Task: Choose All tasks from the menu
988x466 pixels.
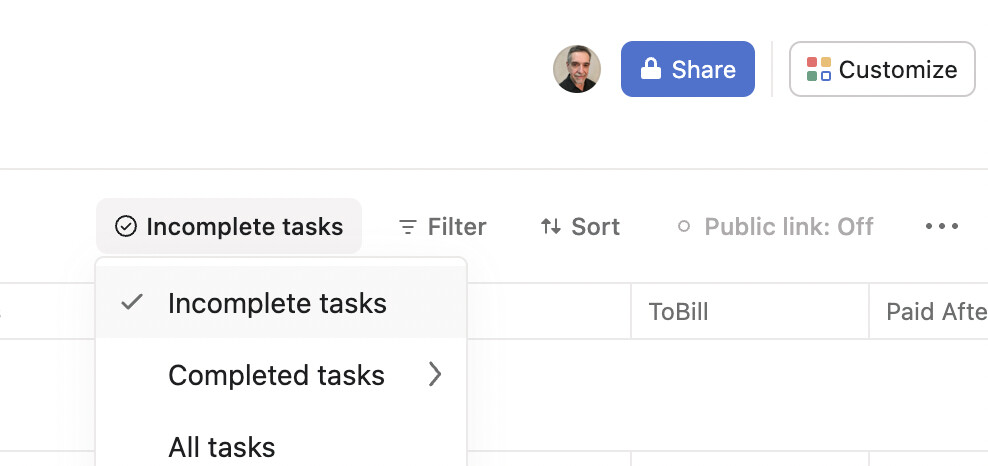Action: [x=221, y=446]
